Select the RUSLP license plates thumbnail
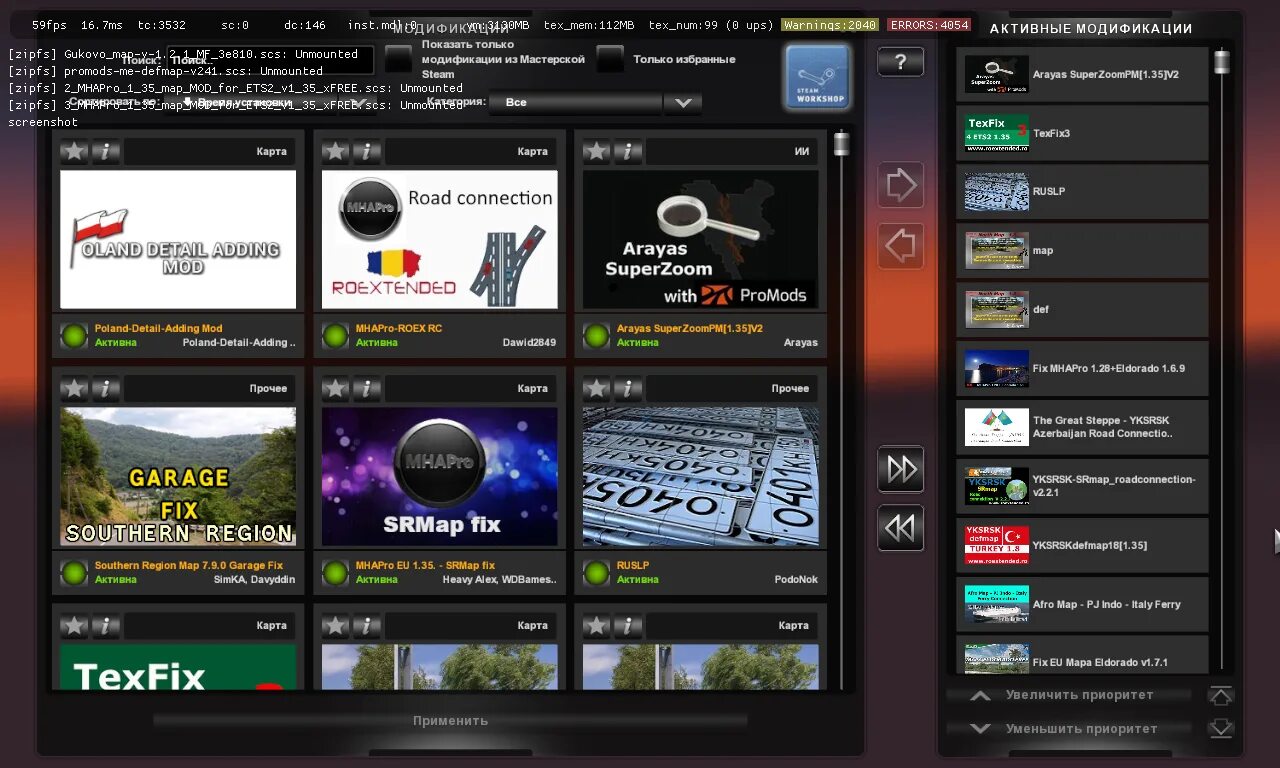Viewport: 1280px width, 768px height. (x=700, y=476)
